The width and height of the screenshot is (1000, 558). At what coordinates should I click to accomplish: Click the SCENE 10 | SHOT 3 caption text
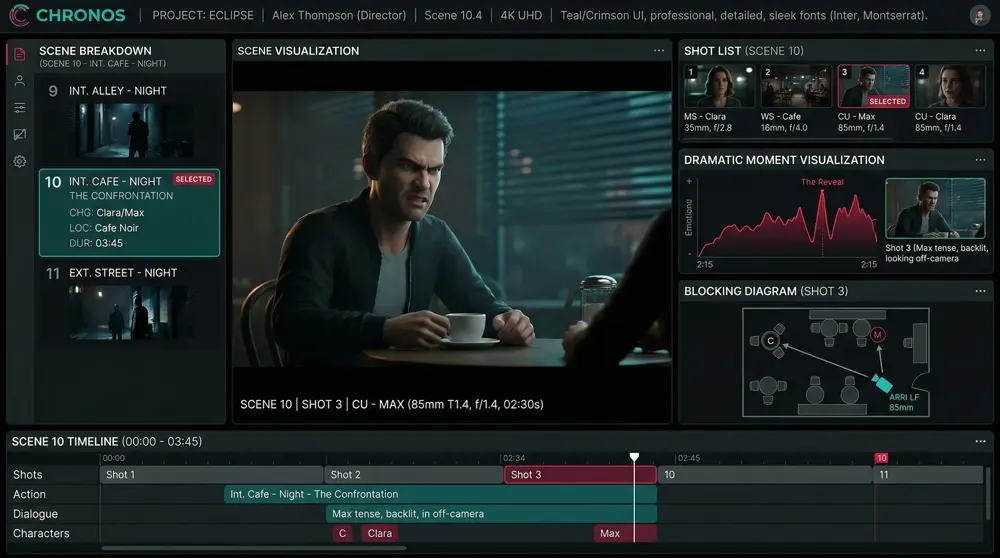click(392, 404)
